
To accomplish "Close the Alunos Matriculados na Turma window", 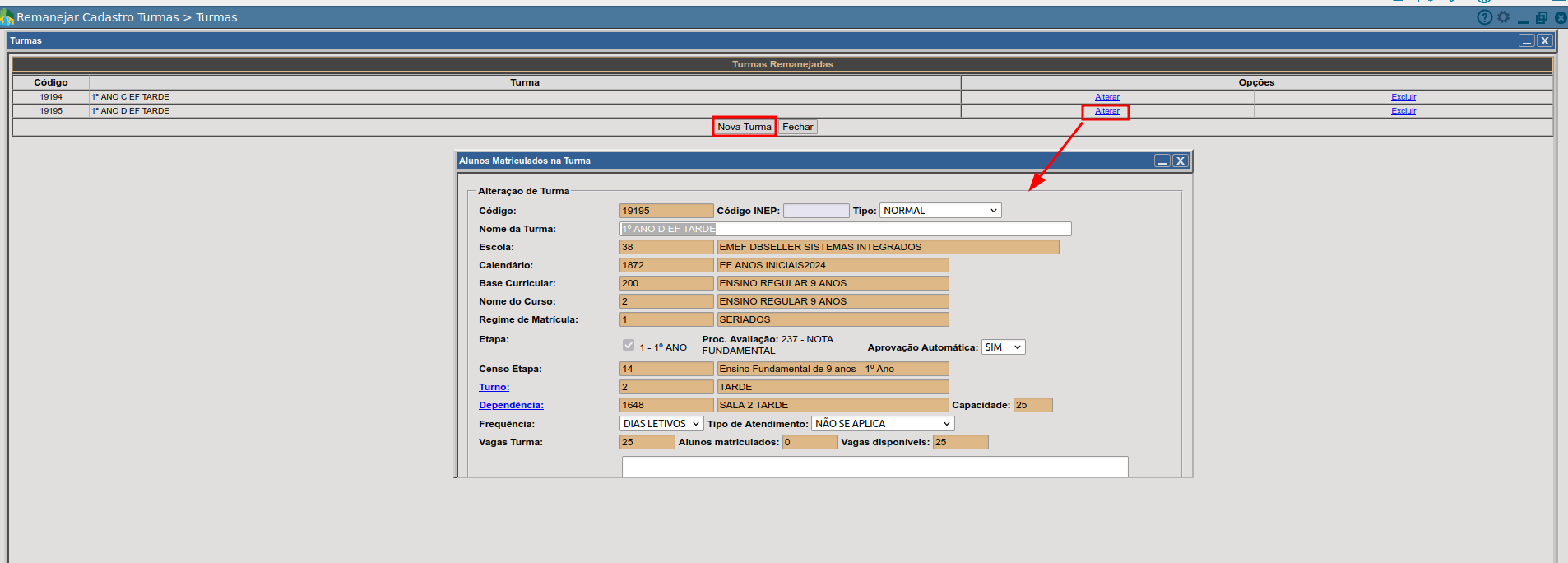I will [x=1181, y=161].
